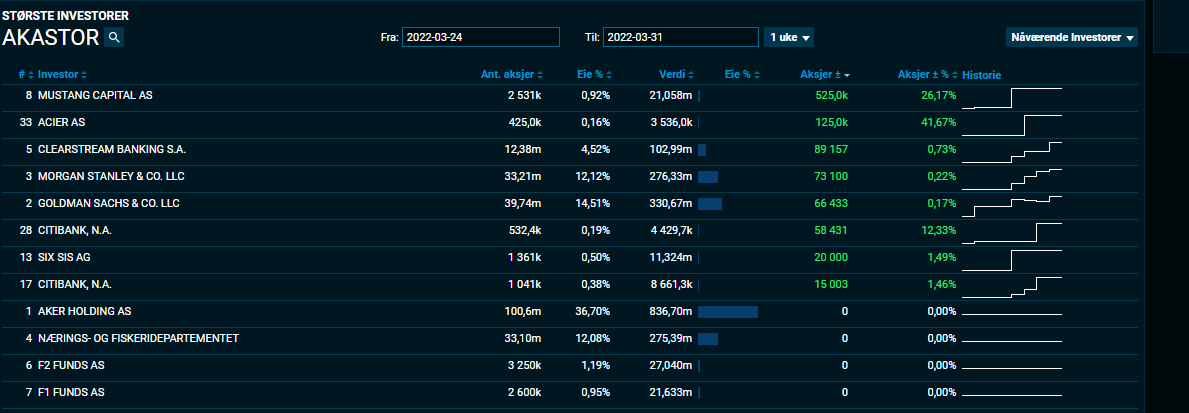Click the 'Til' date input field
Image resolution: width=1189 pixels, height=413 pixels.
(x=680, y=37)
